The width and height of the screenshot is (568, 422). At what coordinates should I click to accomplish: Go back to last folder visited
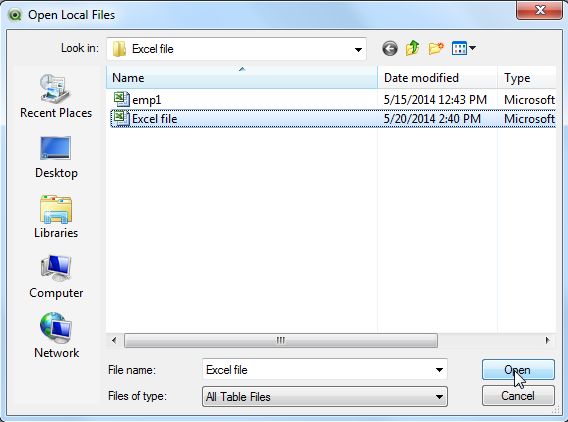tap(390, 49)
